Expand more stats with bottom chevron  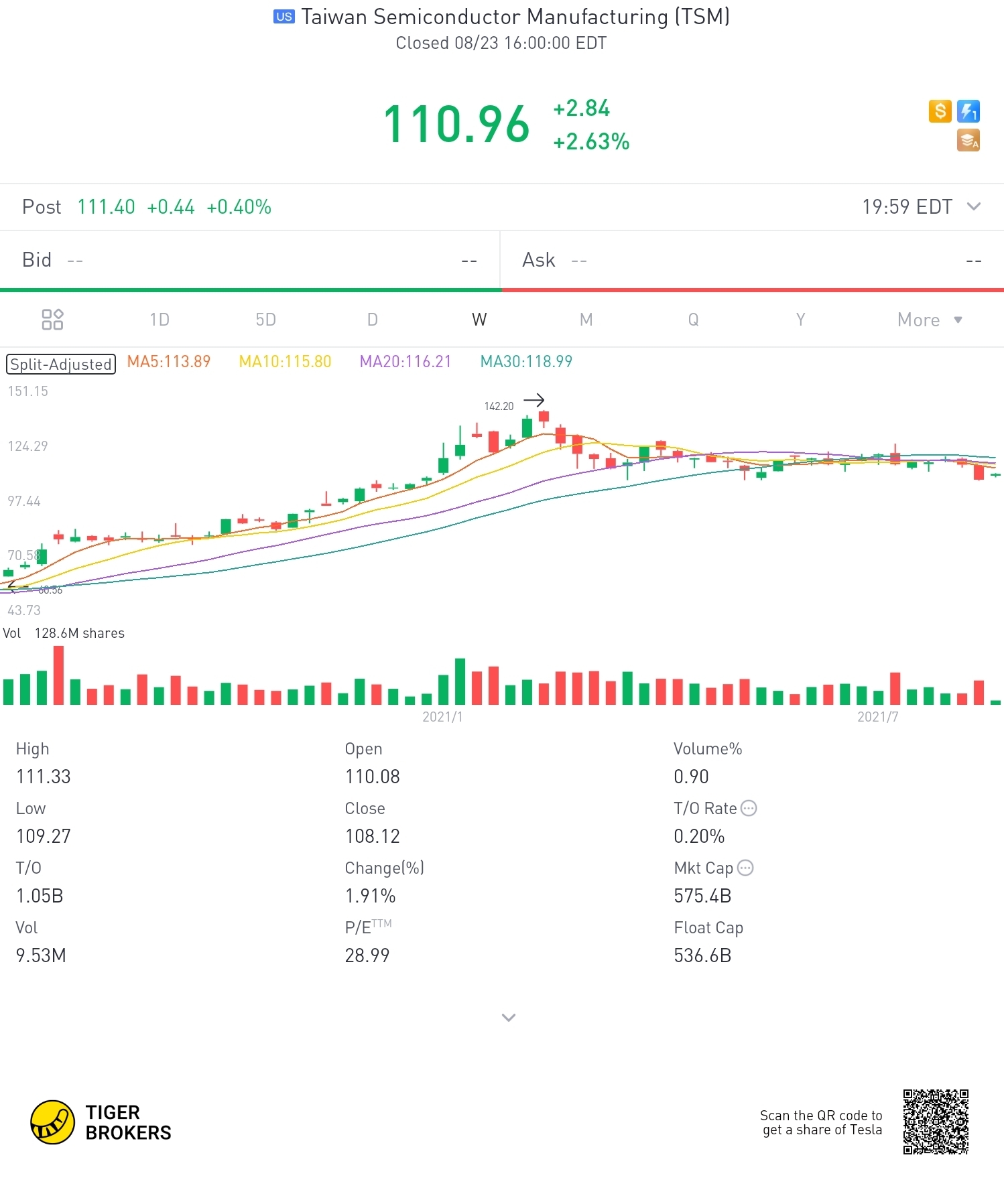click(x=509, y=1017)
